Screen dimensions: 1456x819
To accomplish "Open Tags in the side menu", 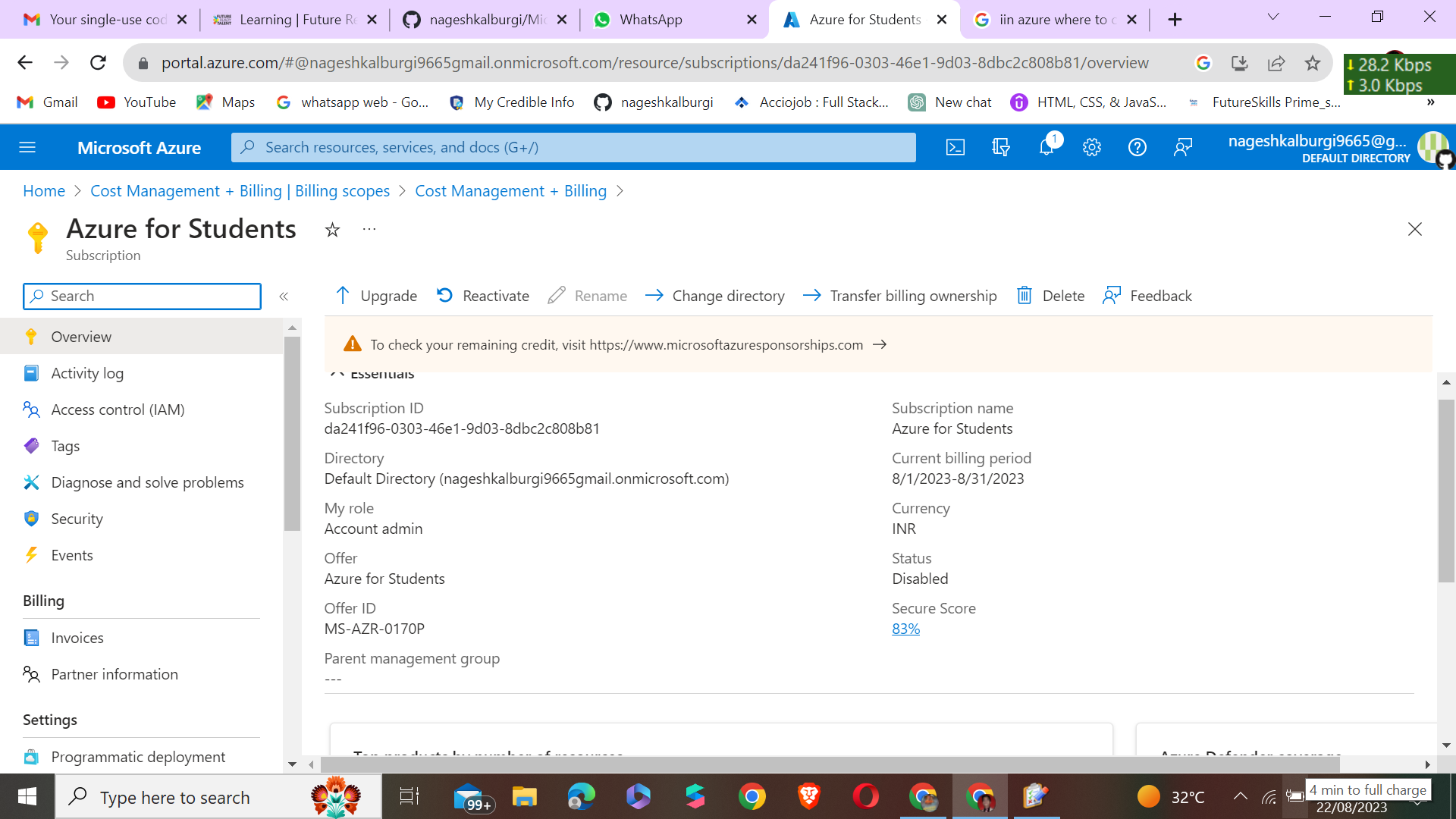I will 141,446.
